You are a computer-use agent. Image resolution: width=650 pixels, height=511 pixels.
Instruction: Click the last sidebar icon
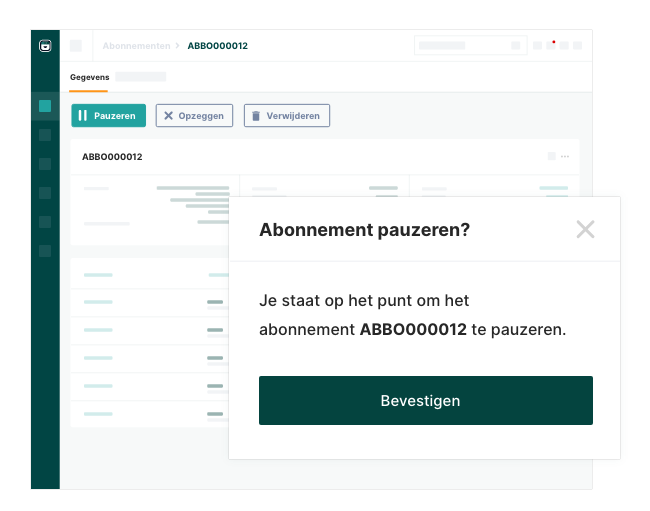coord(45,251)
